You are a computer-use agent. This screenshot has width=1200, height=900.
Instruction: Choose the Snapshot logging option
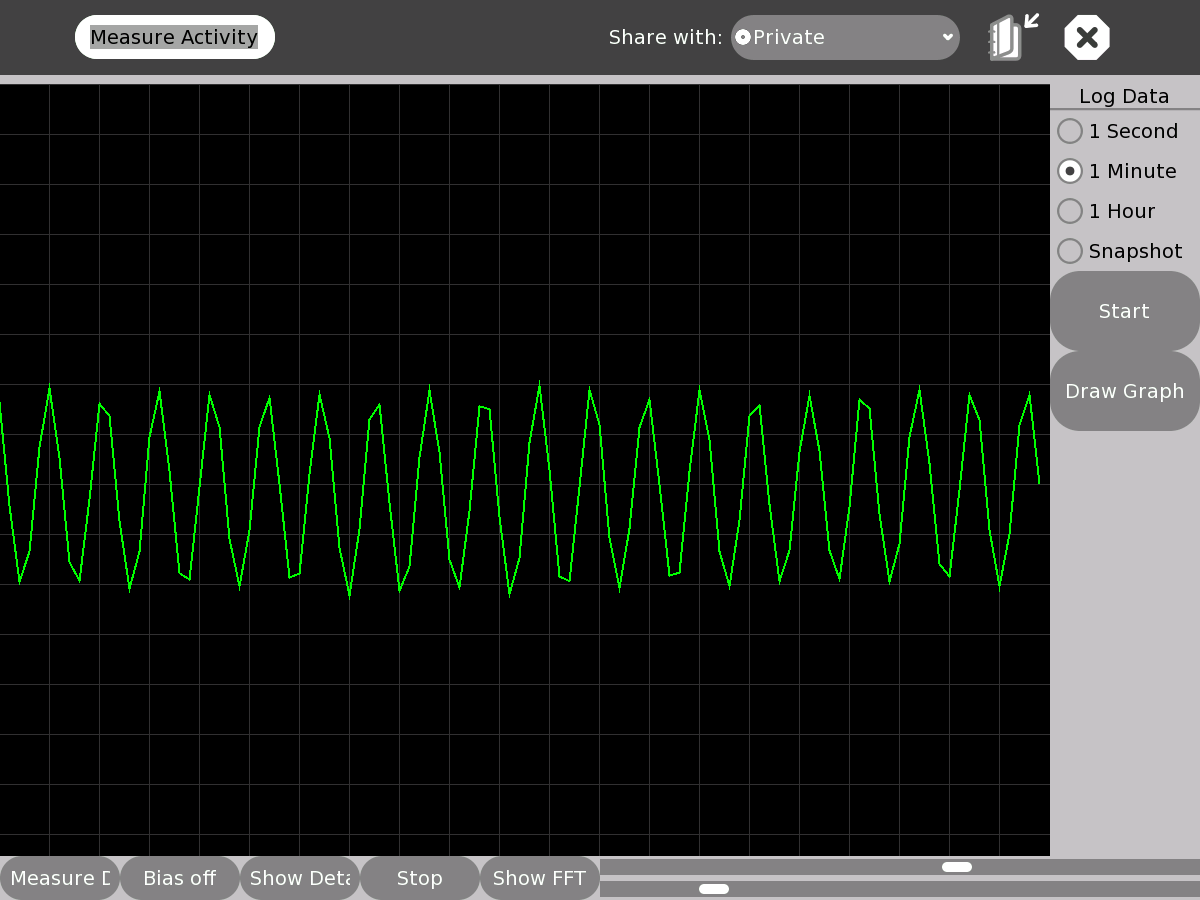pos(1070,251)
